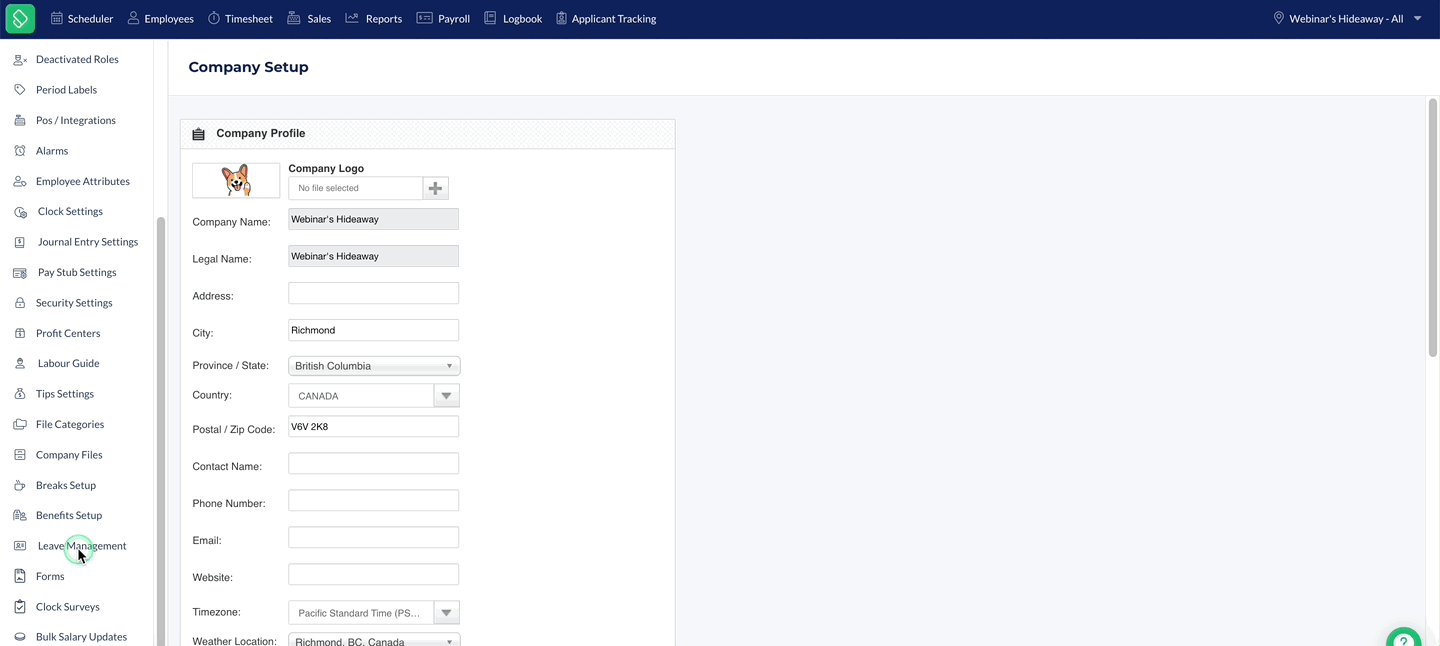1440x646 pixels.
Task: Click the Phone Number field
Action: [374, 500]
